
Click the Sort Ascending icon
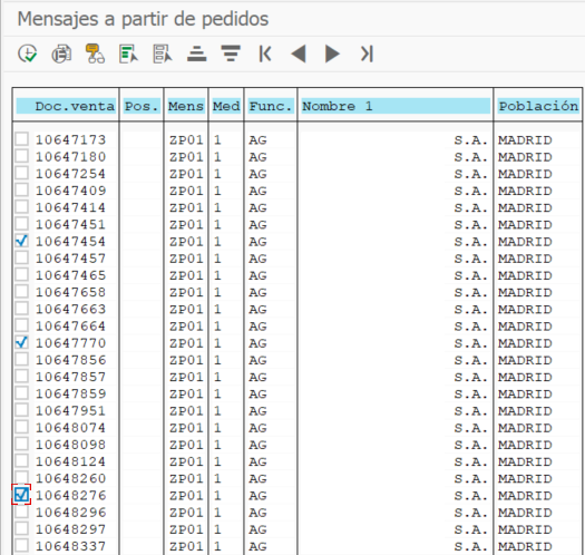click(x=197, y=54)
